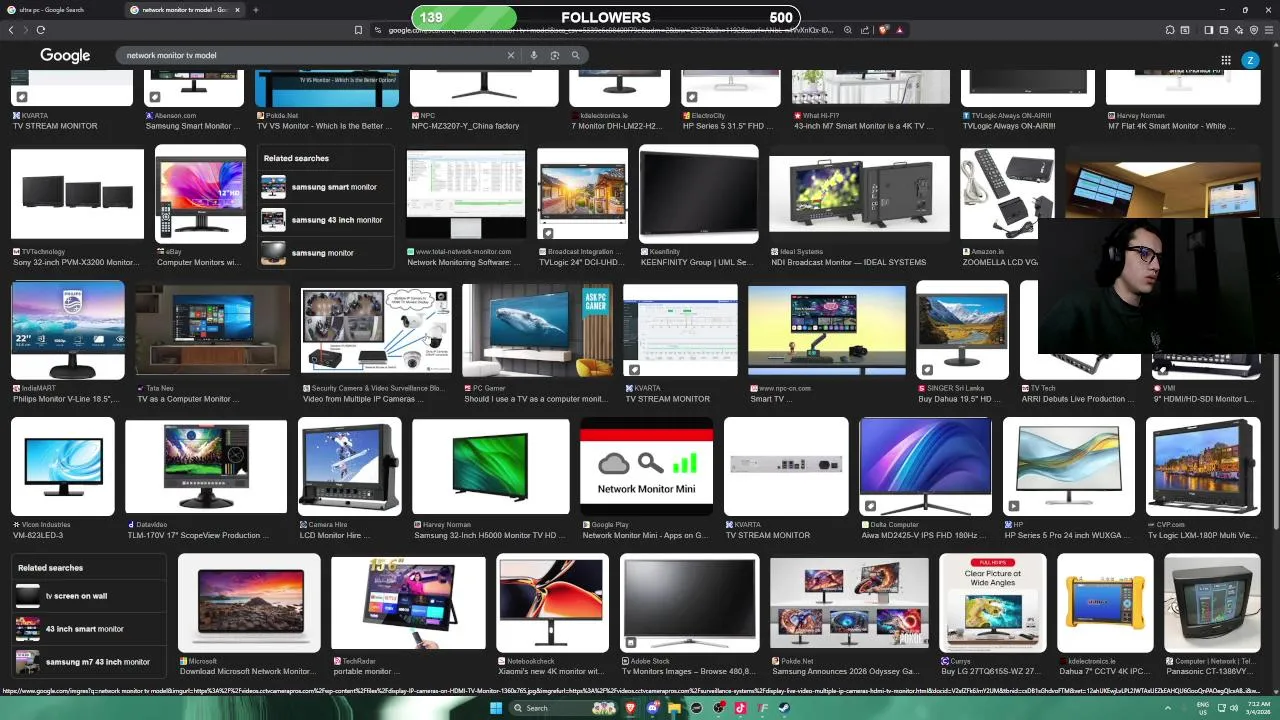Viewport: 1280px width, 720px height.
Task: Open Panasonic CT-1388VY CRT monitor image
Action: click(1212, 603)
